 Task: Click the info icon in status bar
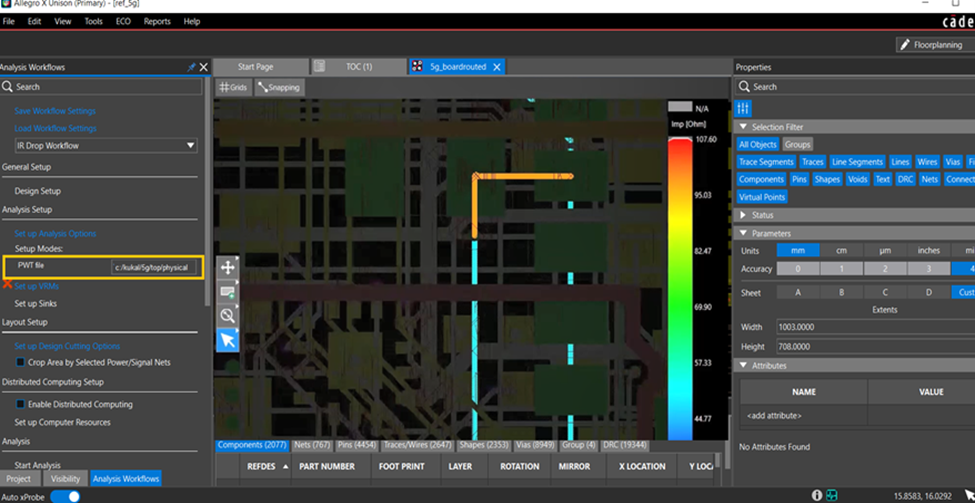[817, 496]
